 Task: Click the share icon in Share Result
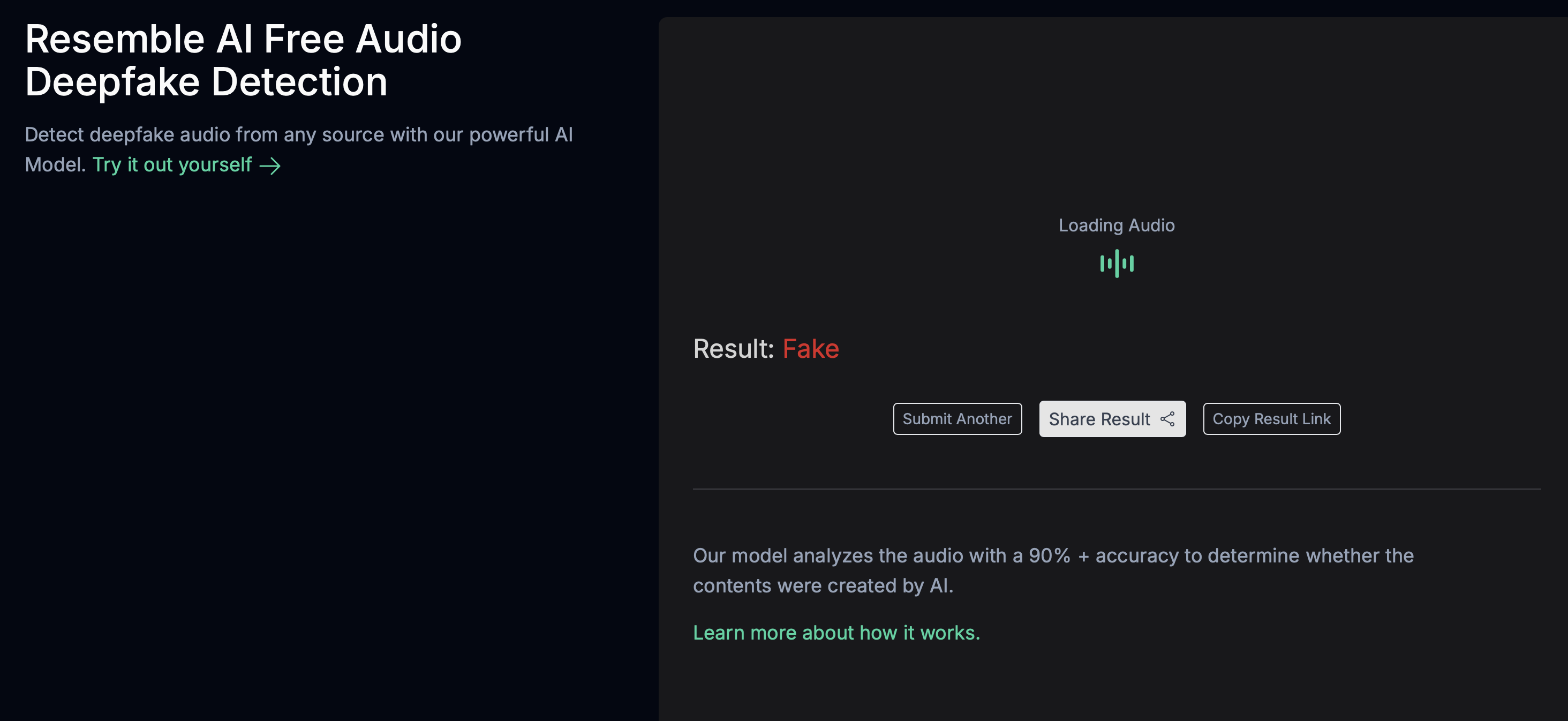pos(1167,419)
